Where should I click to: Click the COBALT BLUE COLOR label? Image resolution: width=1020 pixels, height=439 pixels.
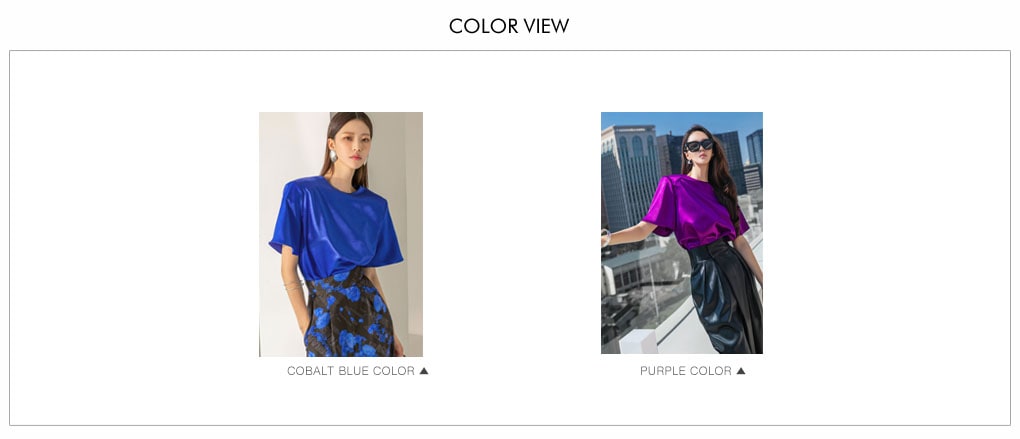pyautogui.click(x=351, y=371)
